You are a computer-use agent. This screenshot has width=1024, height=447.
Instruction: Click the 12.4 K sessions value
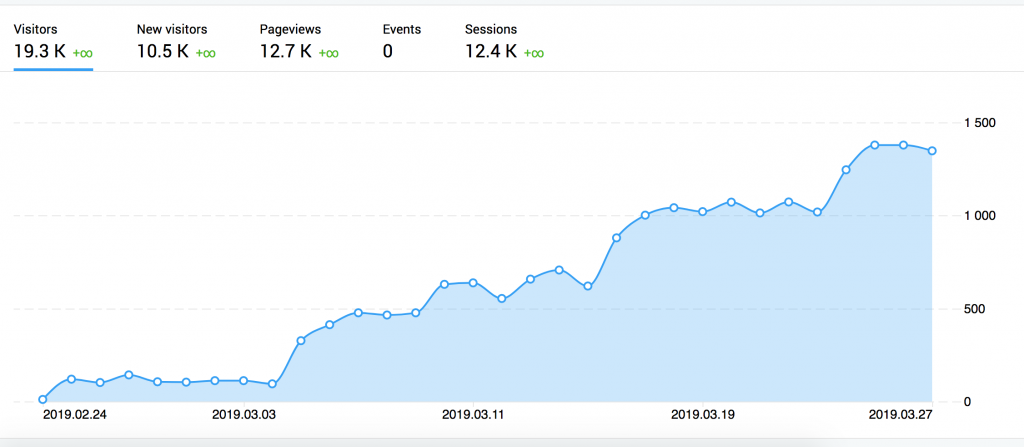pyautogui.click(x=491, y=51)
